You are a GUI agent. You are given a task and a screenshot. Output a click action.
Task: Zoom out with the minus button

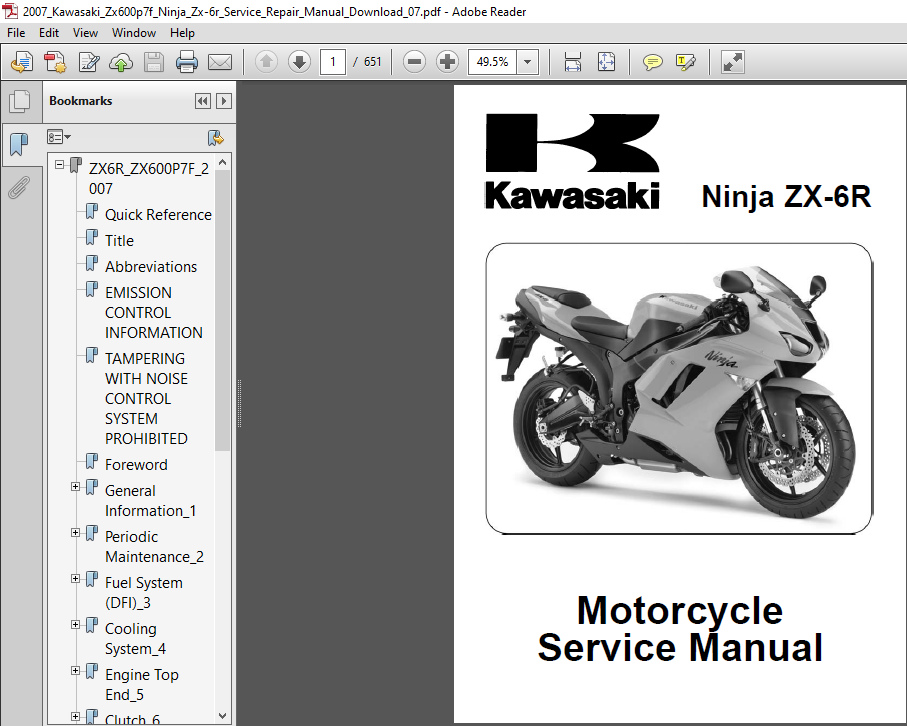[414, 61]
